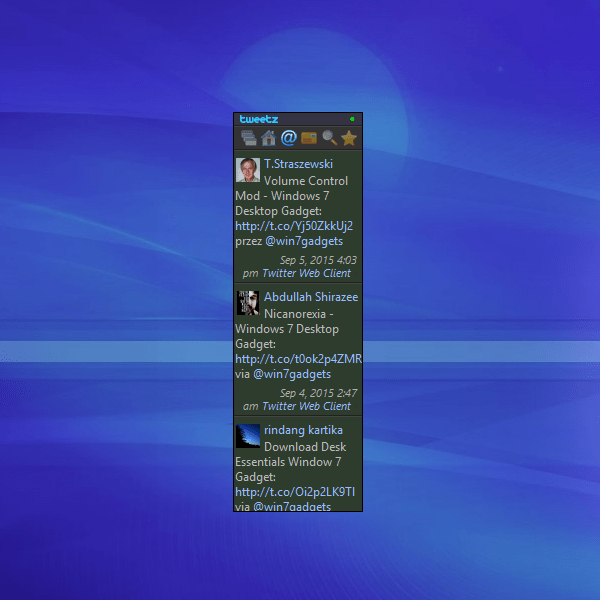Screen dimensions: 600x600
Task: Click the green status indicator dot
Action: pos(352,119)
